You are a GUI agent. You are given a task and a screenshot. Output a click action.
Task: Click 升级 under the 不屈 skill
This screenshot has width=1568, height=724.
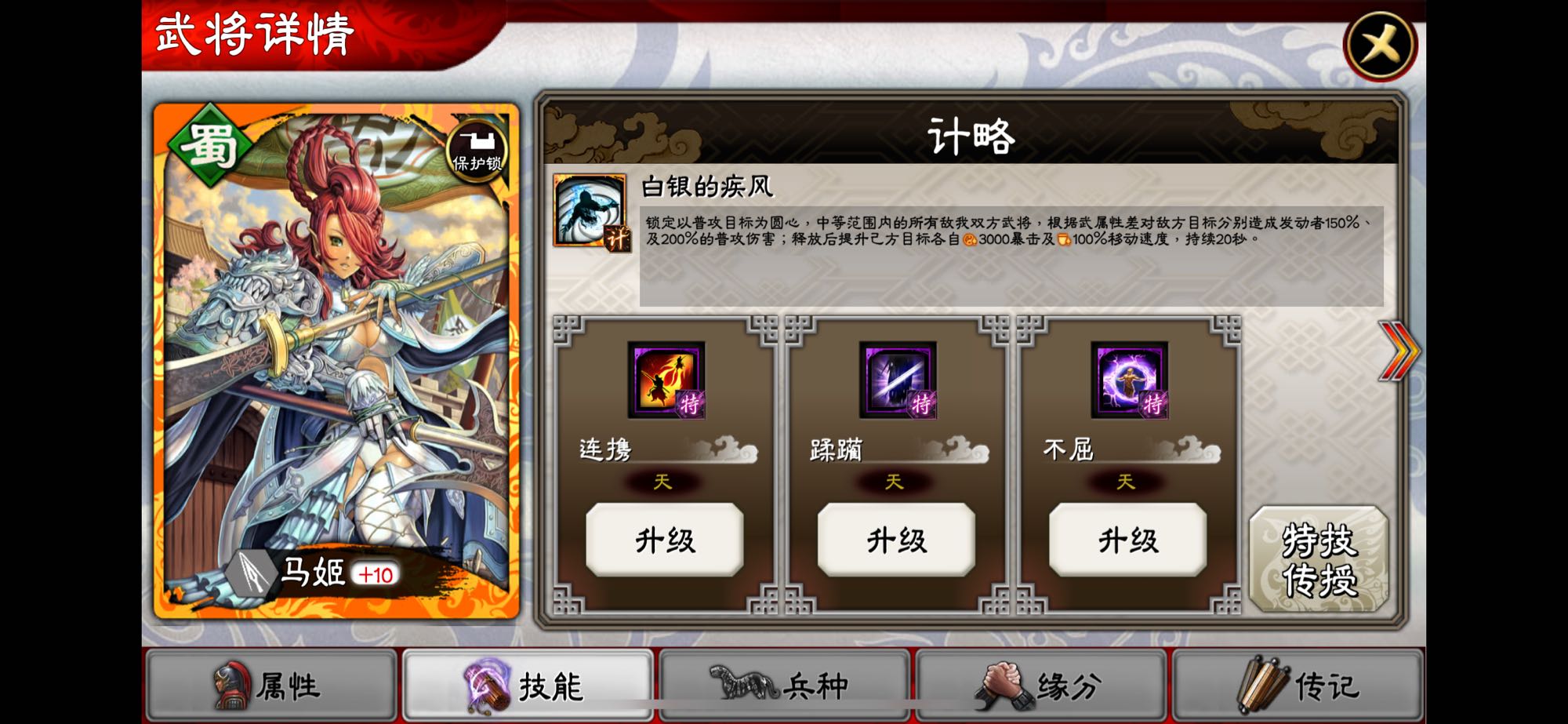click(1128, 540)
